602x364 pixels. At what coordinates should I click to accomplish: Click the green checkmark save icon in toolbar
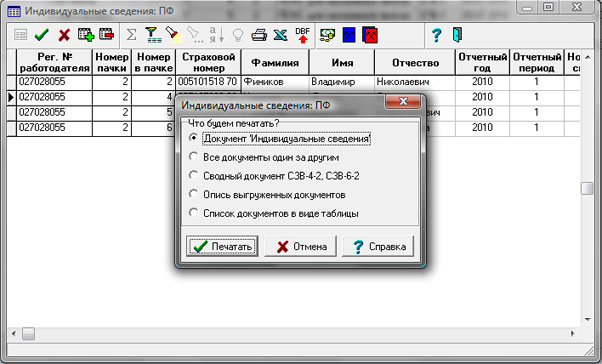(41, 35)
